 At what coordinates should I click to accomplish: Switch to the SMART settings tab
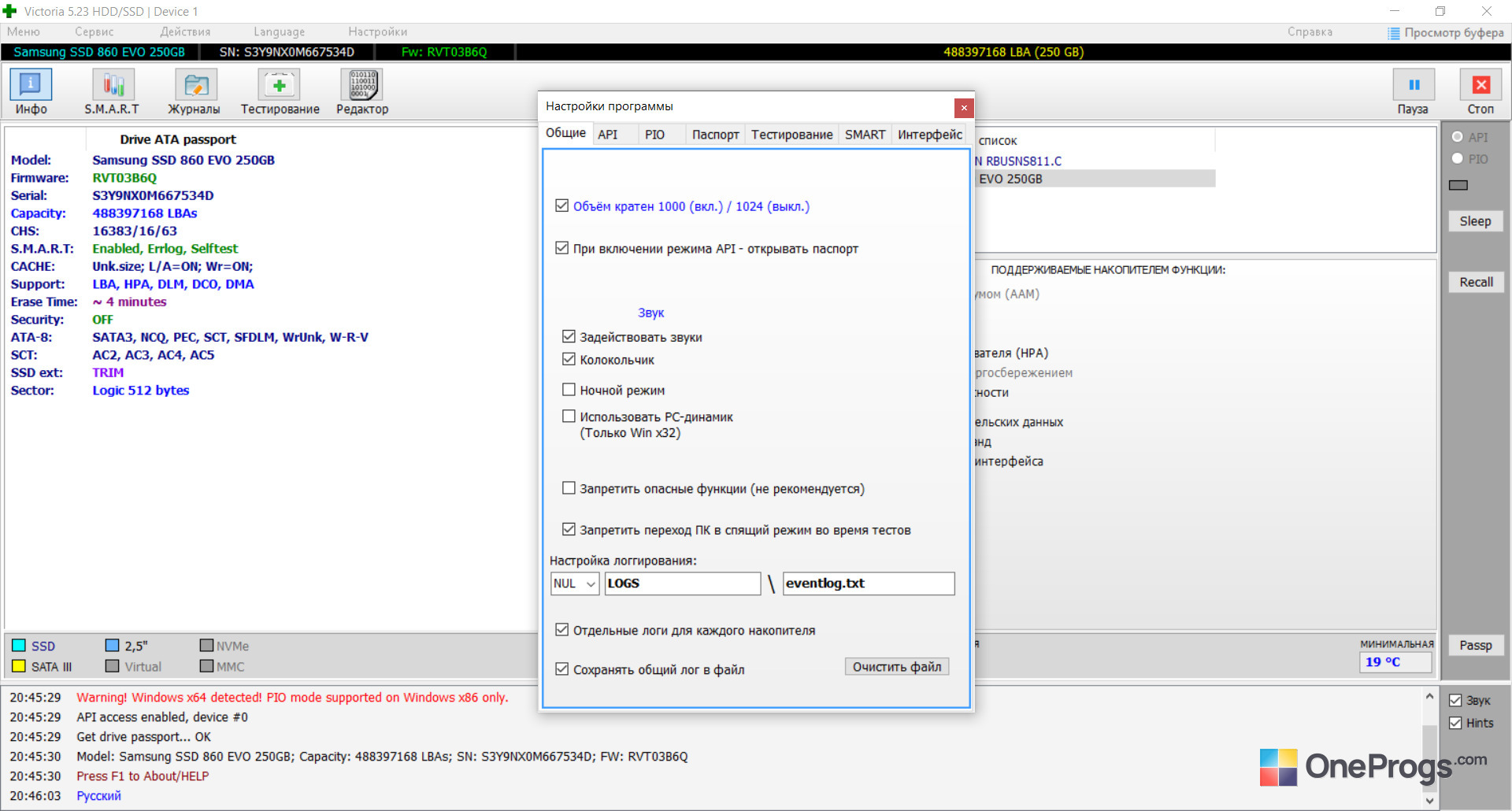(x=865, y=135)
